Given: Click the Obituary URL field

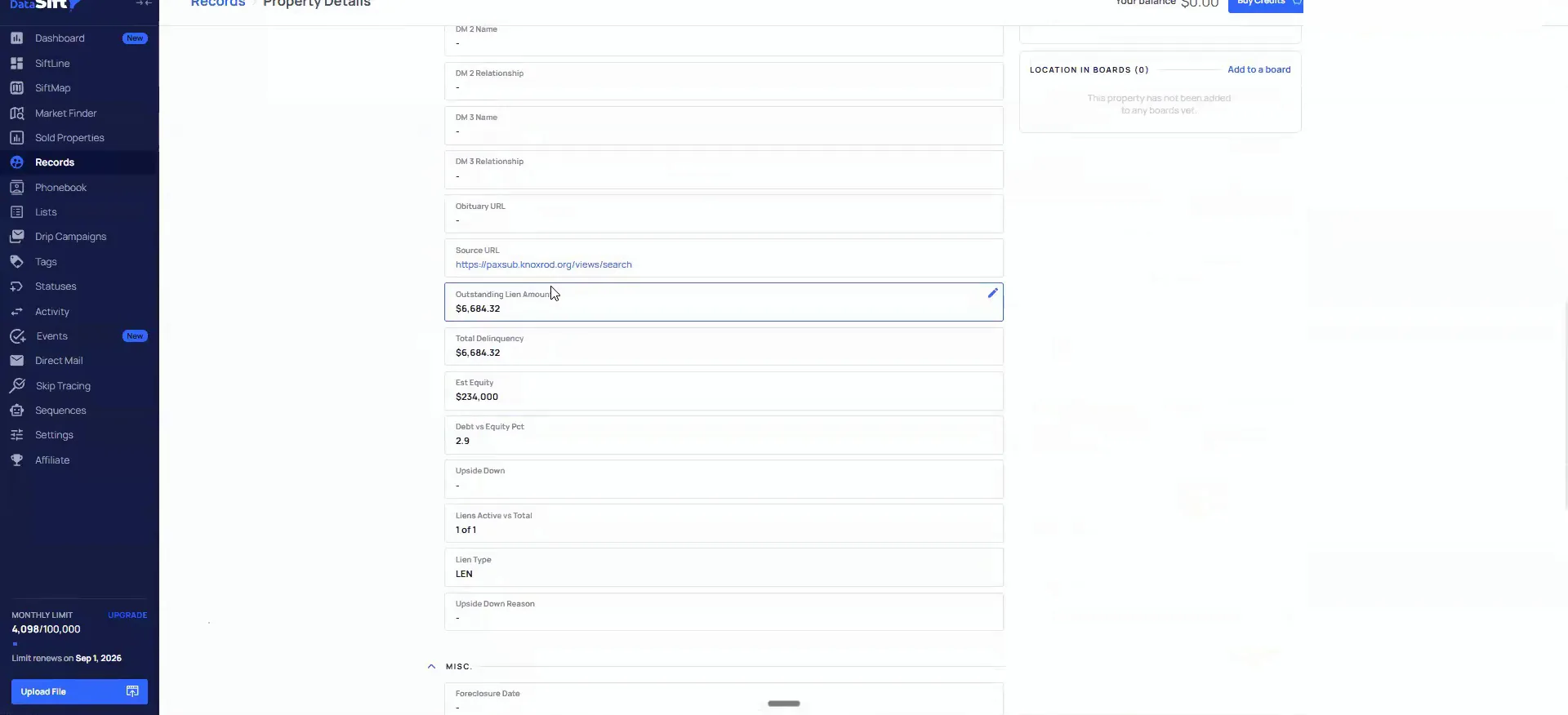Looking at the screenshot, I should coord(724,214).
